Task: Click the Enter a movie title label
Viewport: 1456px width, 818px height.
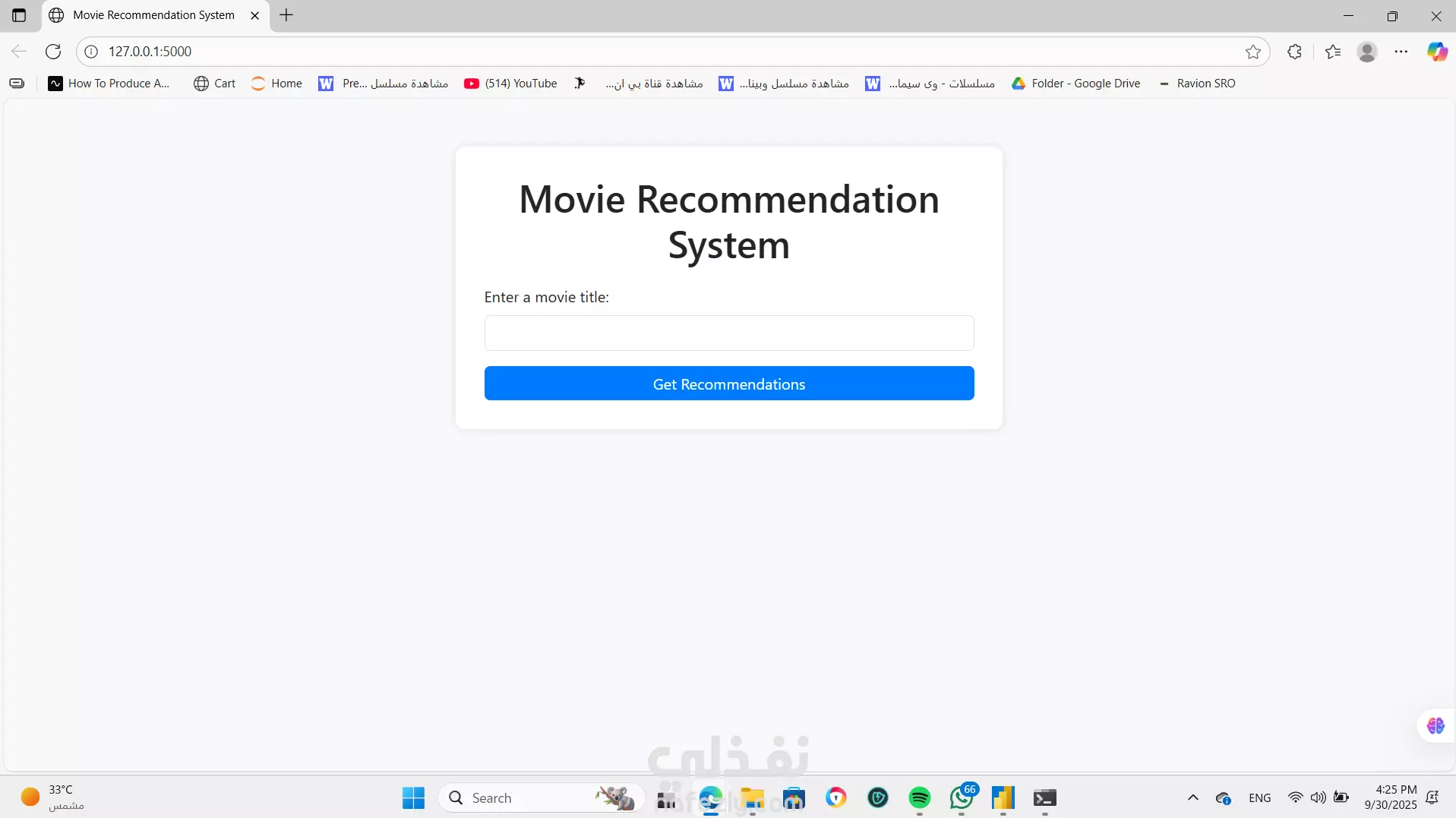Action: [547, 297]
